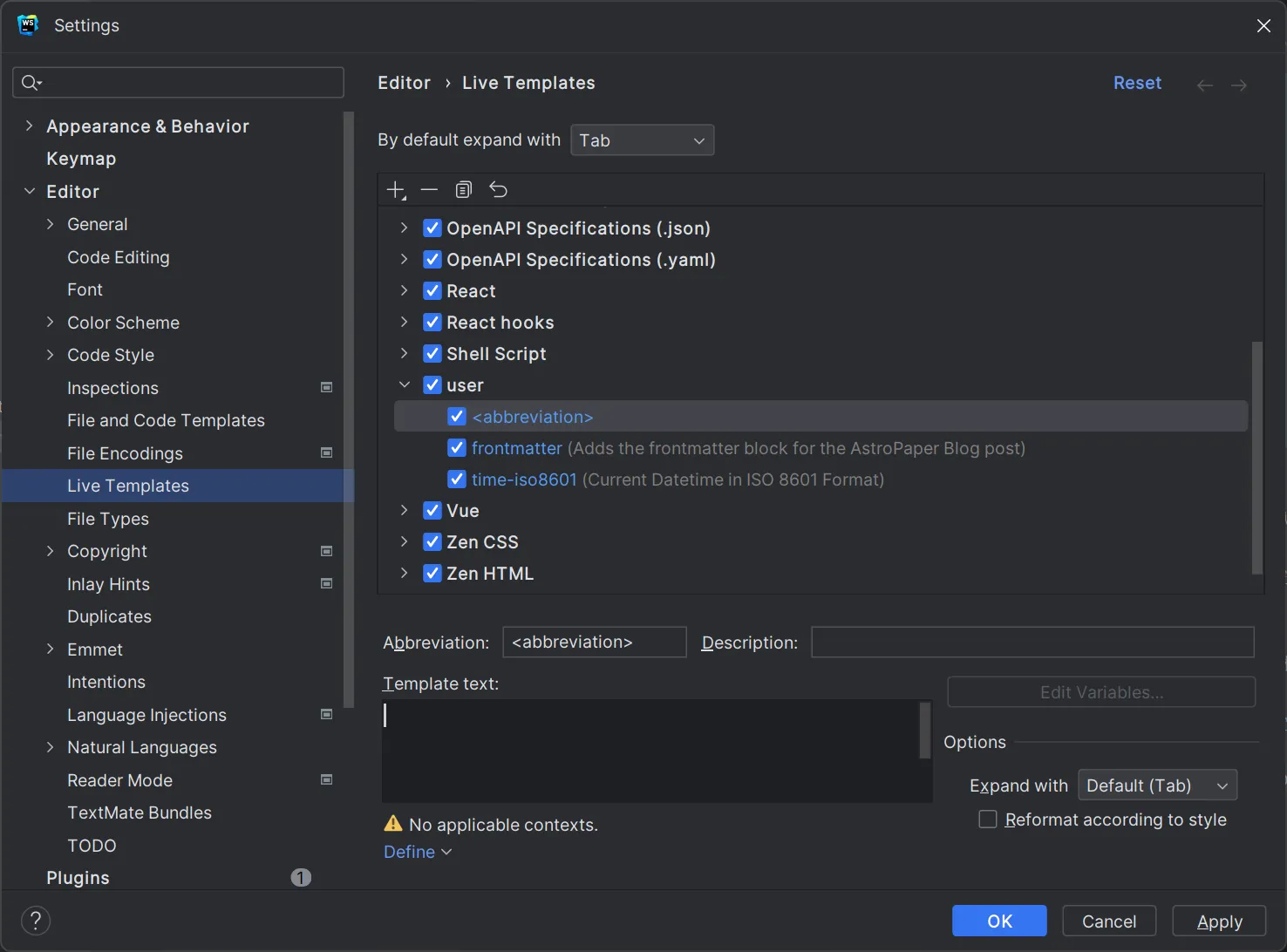
Task: Expand the React template group
Action: pyautogui.click(x=405, y=290)
